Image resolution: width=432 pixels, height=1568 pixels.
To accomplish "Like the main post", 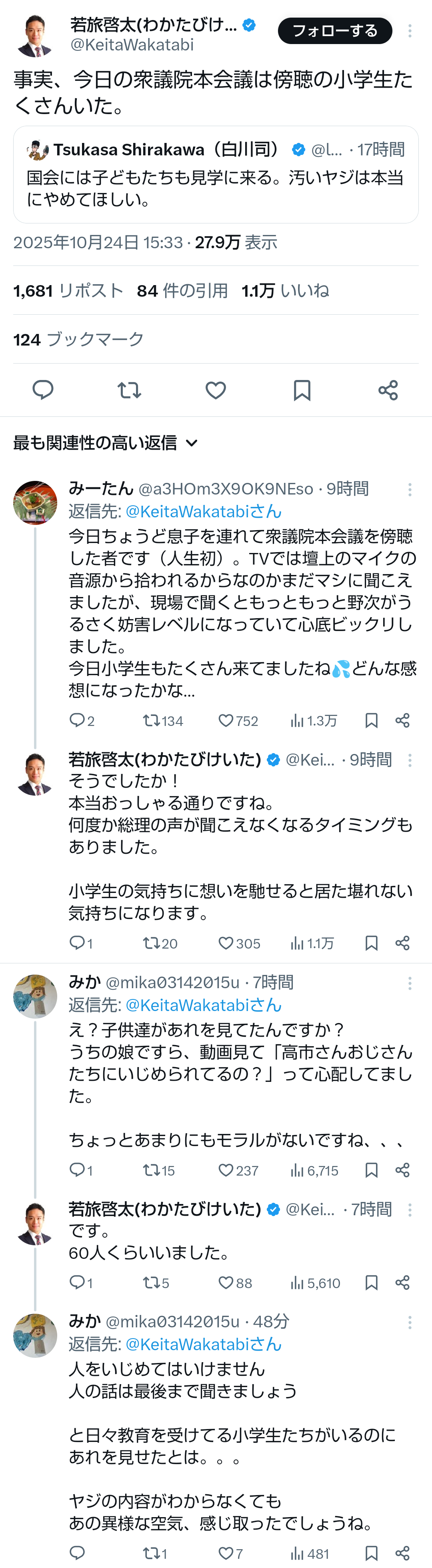I will [215, 390].
